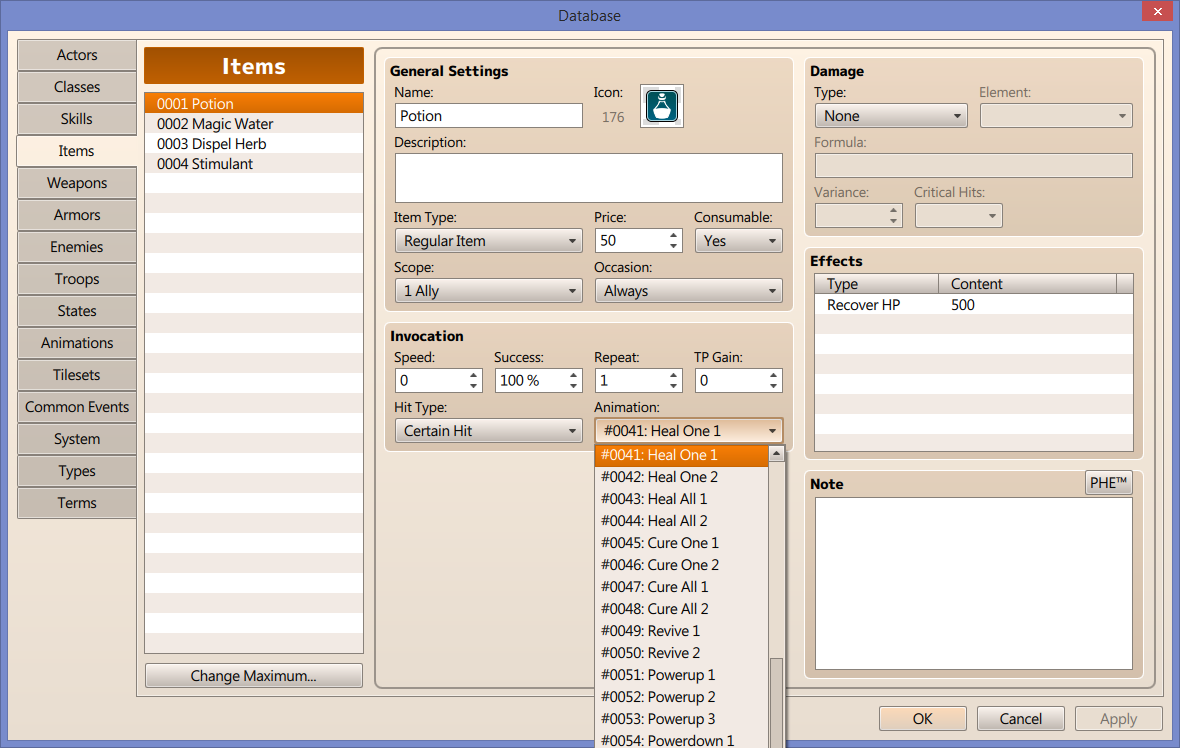Increase Success rate with up arrow
The image size is (1180, 748).
coord(573,376)
